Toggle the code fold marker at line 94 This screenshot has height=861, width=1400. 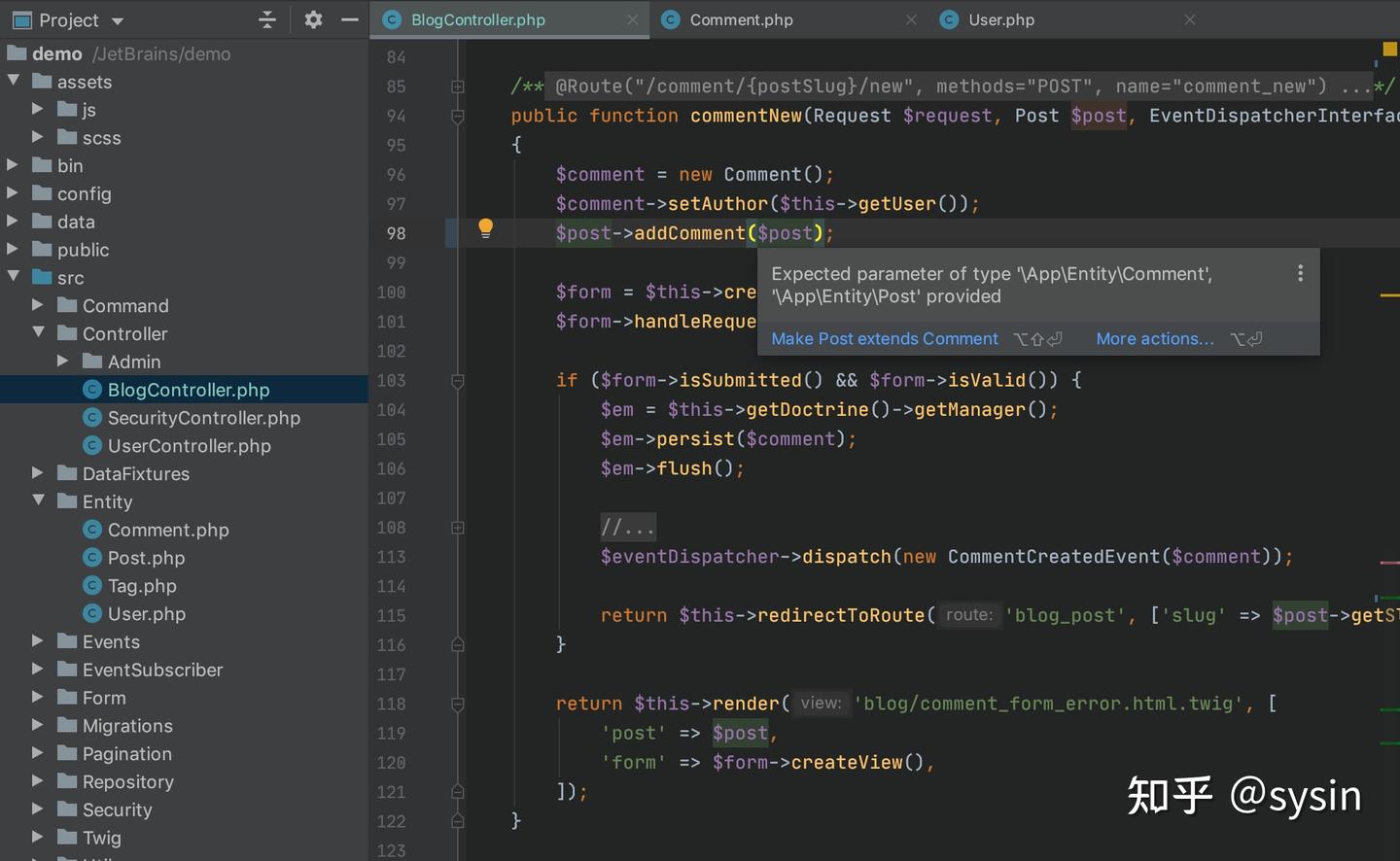[x=457, y=116]
